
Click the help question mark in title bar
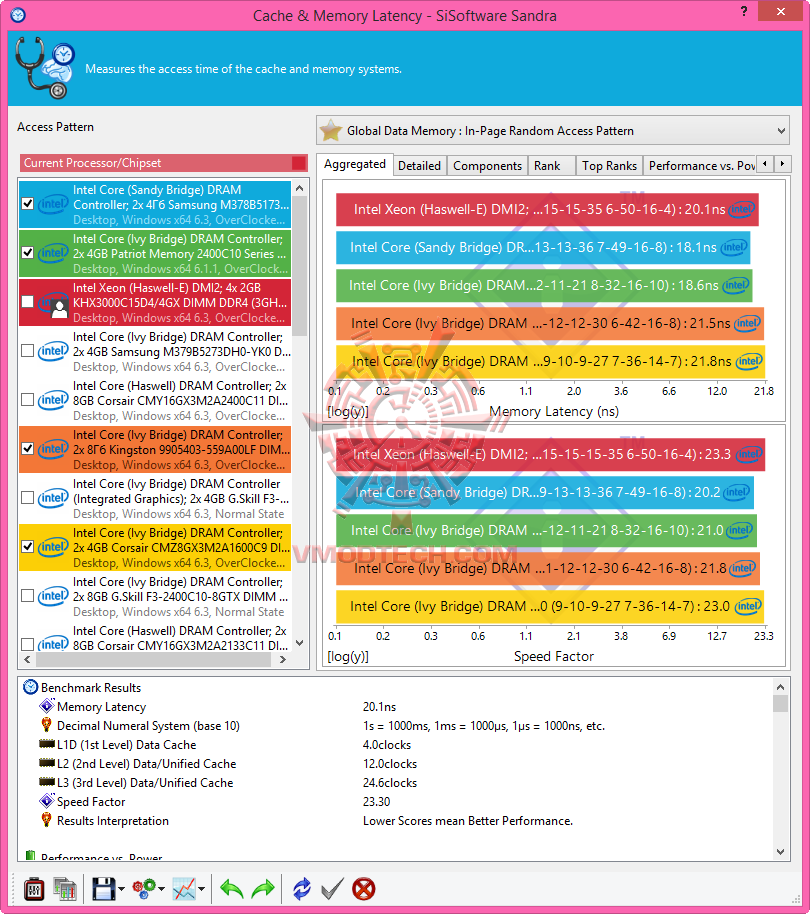[x=744, y=11]
